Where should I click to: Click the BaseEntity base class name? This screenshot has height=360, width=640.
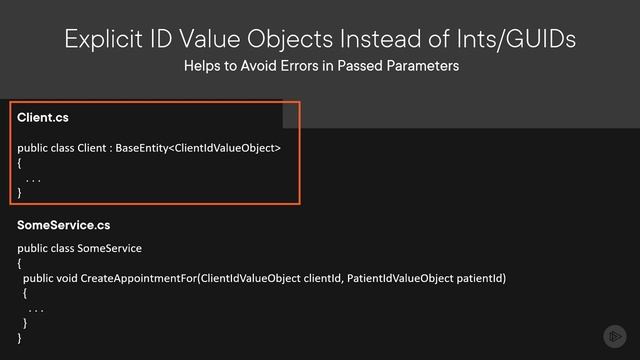142,148
